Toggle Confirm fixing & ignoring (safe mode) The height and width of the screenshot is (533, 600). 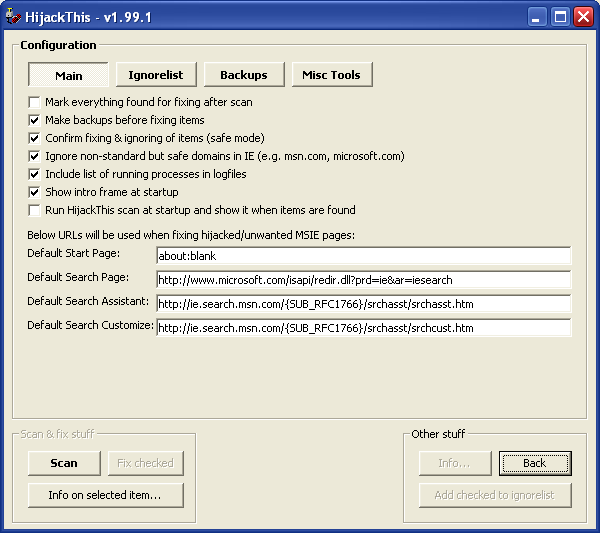click(x=34, y=138)
